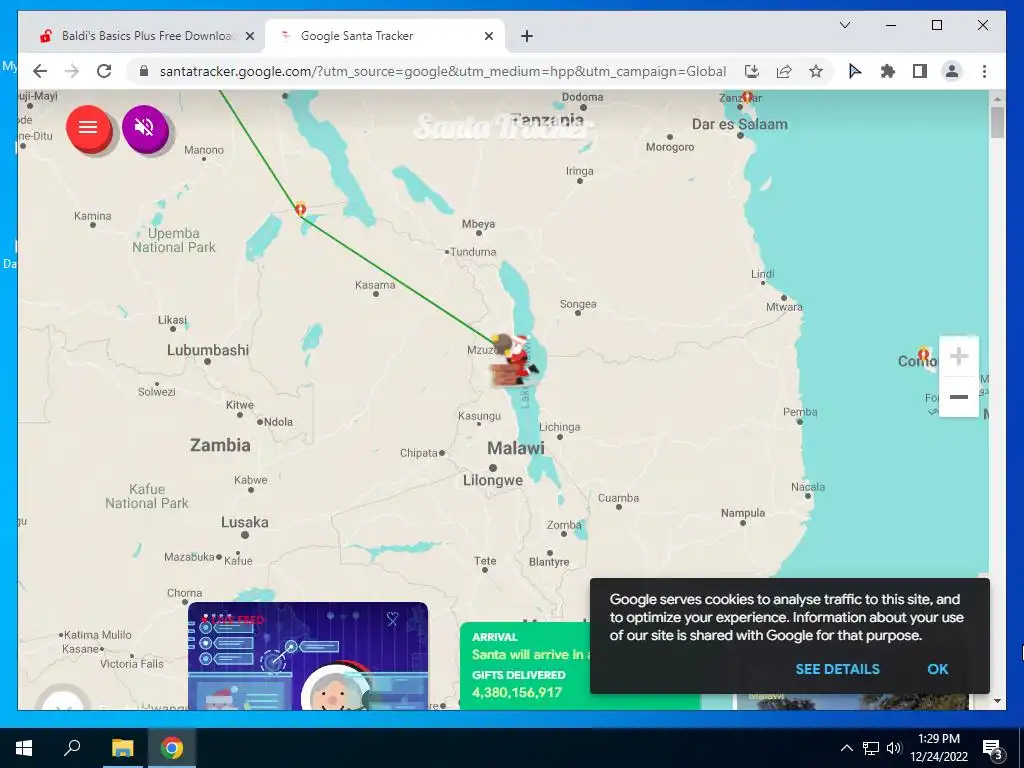Screen dimensions: 1024x768
Task: Open File Explorer from taskbar
Action: (x=122, y=748)
